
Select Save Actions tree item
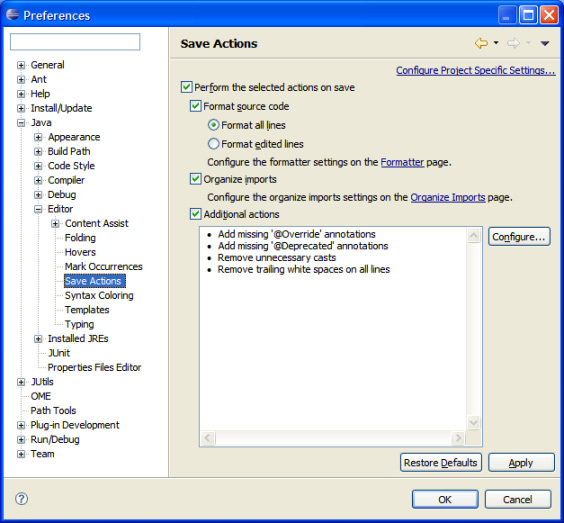click(x=95, y=281)
